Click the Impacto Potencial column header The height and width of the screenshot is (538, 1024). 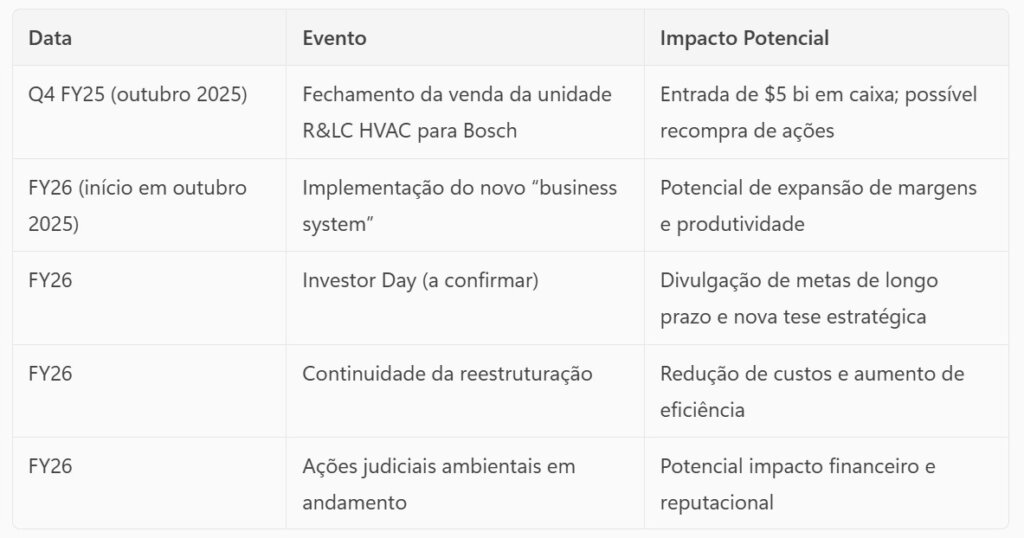pyautogui.click(x=744, y=39)
